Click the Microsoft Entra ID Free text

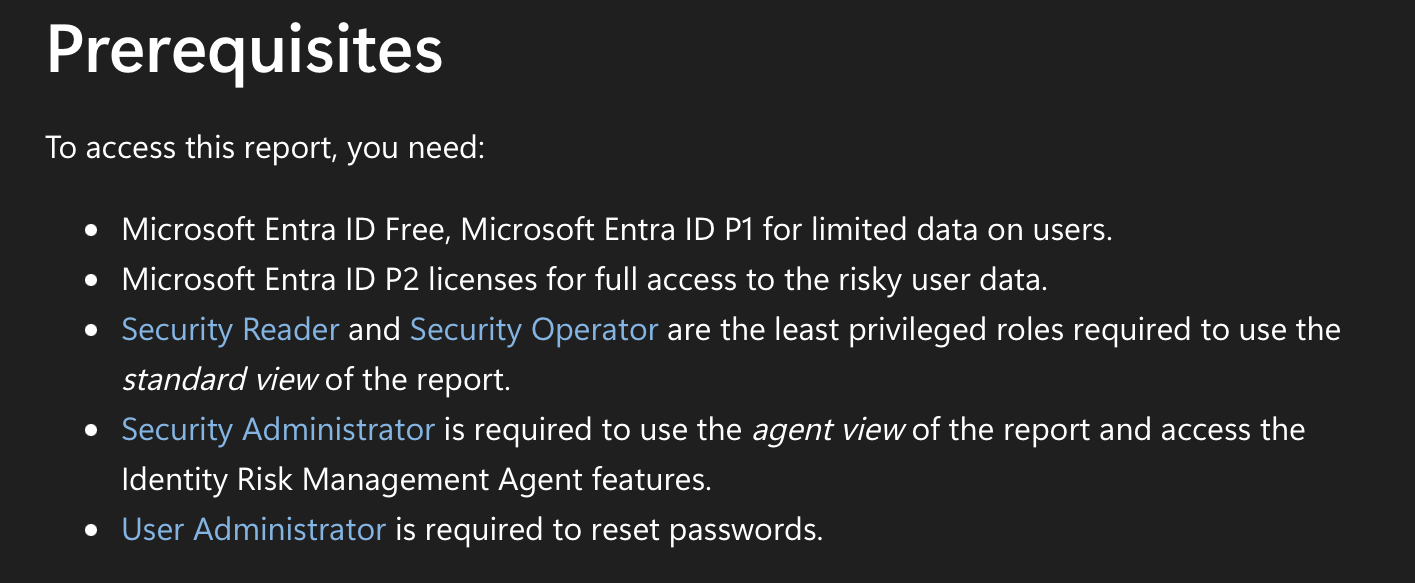283,229
